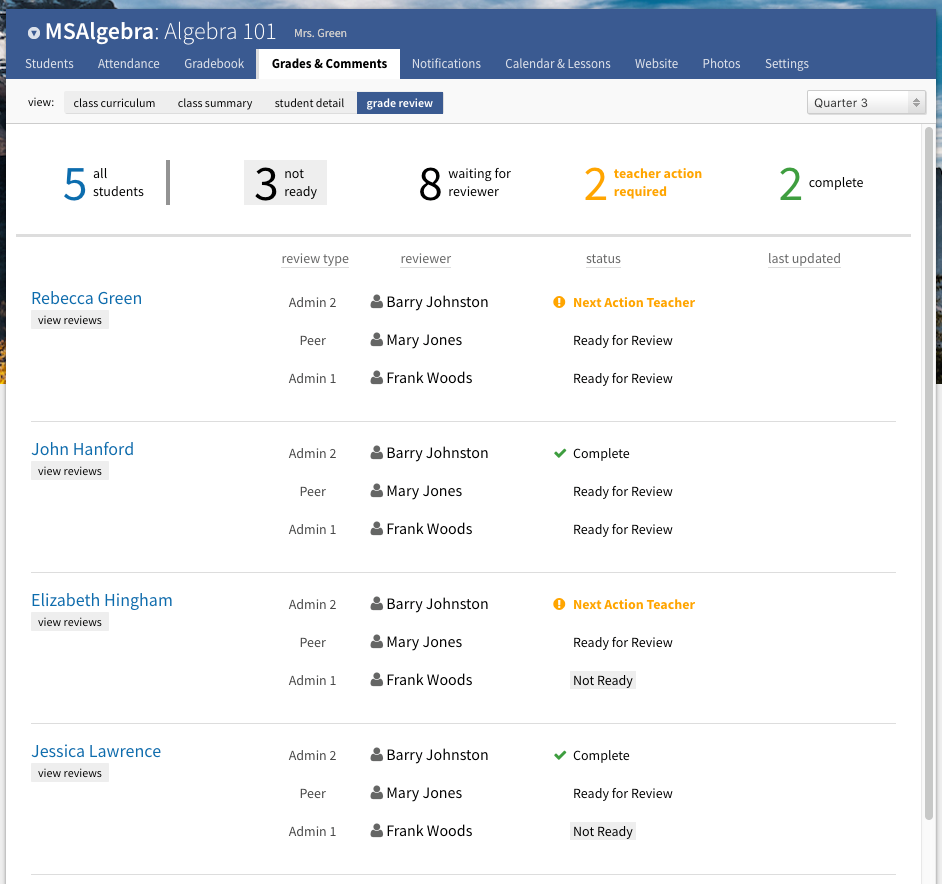Image resolution: width=942 pixels, height=884 pixels.
Task: Click person icon beside Barry Johnston in Rebecca's row
Action: pos(376,302)
